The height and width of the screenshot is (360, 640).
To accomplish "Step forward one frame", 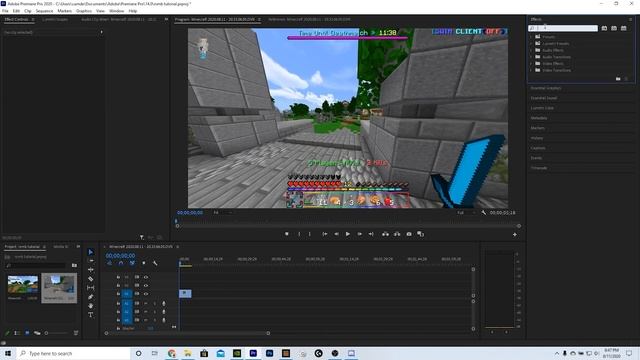I will pyautogui.click(x=360, y=234).
